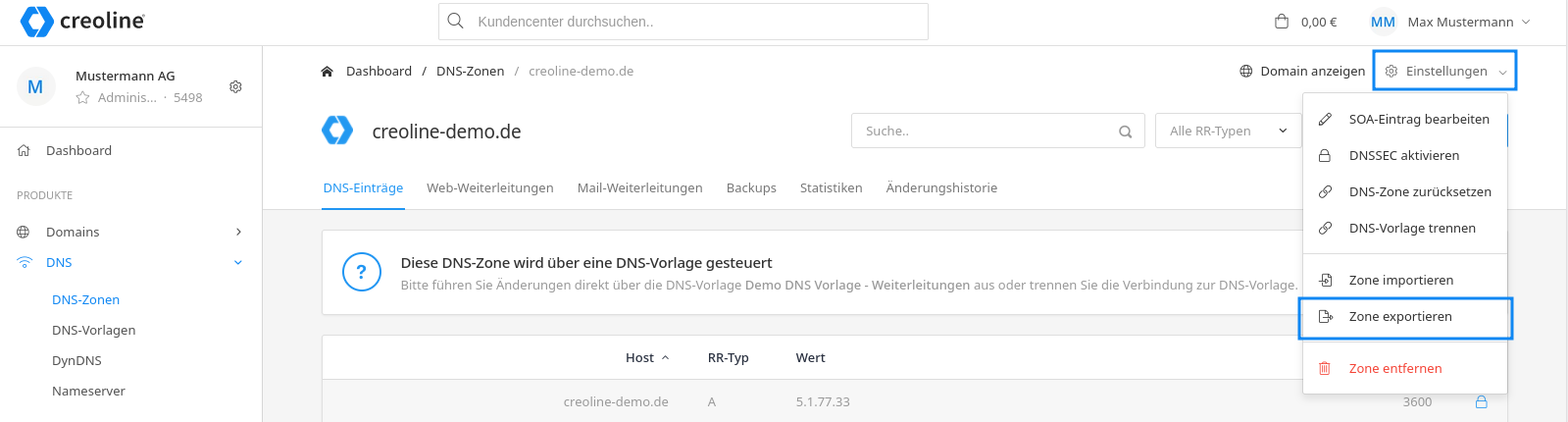This screenshot has height=422, width=1568.
Task: Open Dashboard in sidebar
Action: click(x=78, y=150)
